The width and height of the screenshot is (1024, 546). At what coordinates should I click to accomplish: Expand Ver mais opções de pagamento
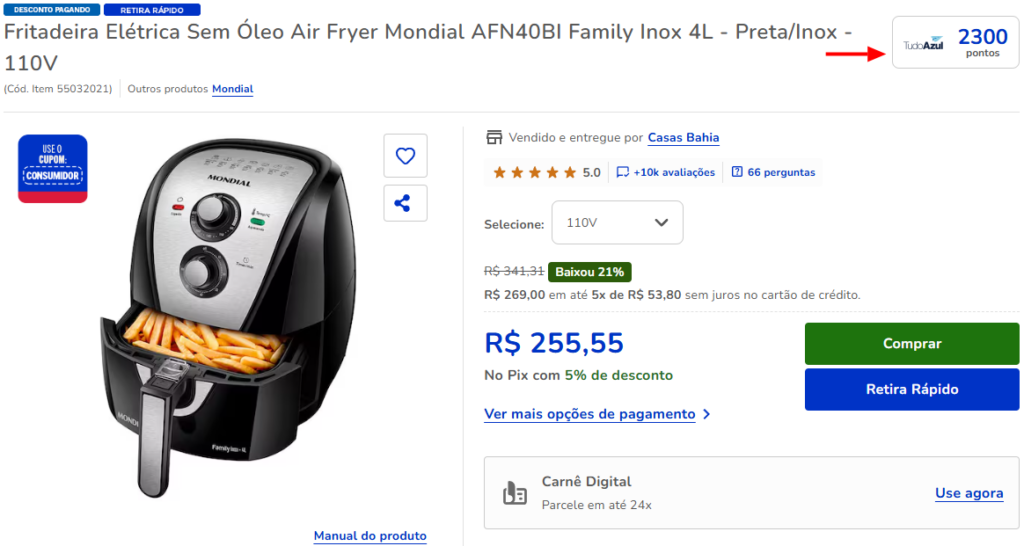pos(597,414)
